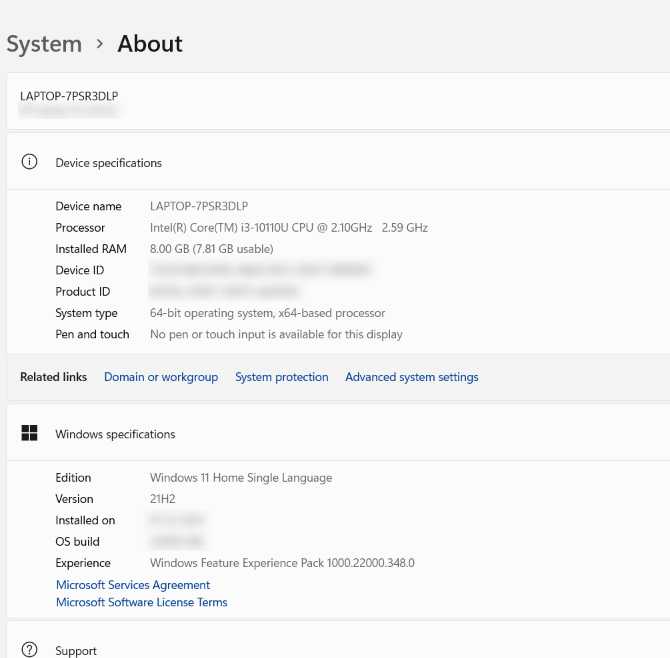This screenshot has width=670, height=658.
Task: Click the Pen and touch label
Action: (x=92, y=335)
